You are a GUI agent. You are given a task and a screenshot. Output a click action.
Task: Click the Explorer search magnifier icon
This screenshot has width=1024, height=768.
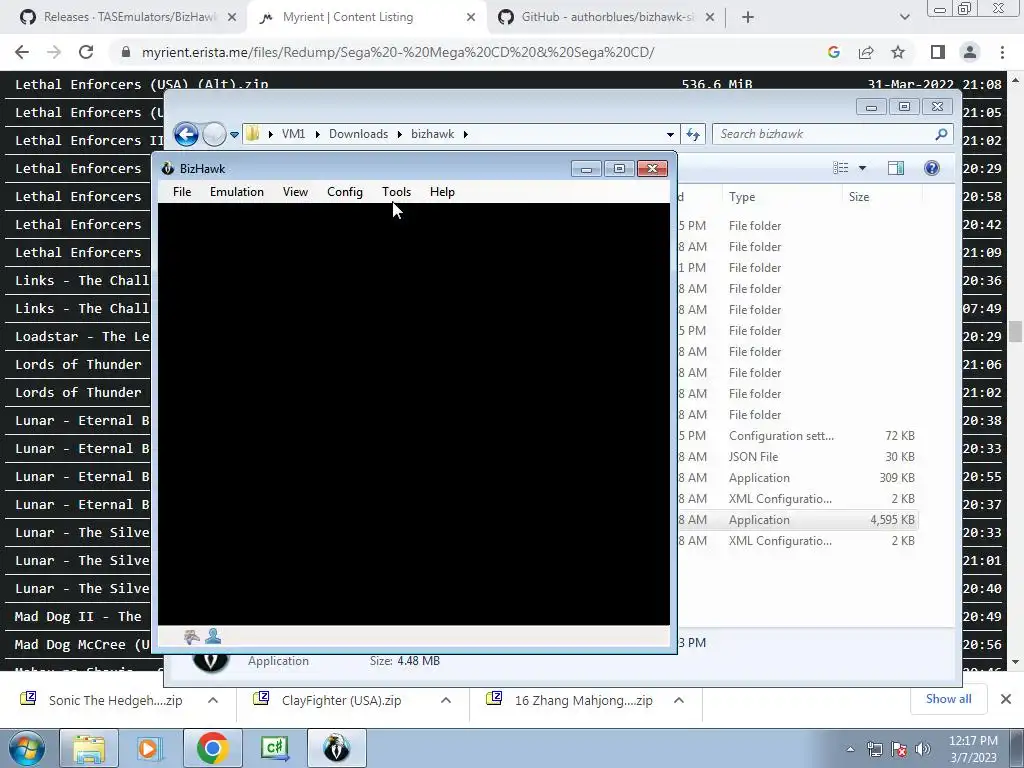pos(941,134)
